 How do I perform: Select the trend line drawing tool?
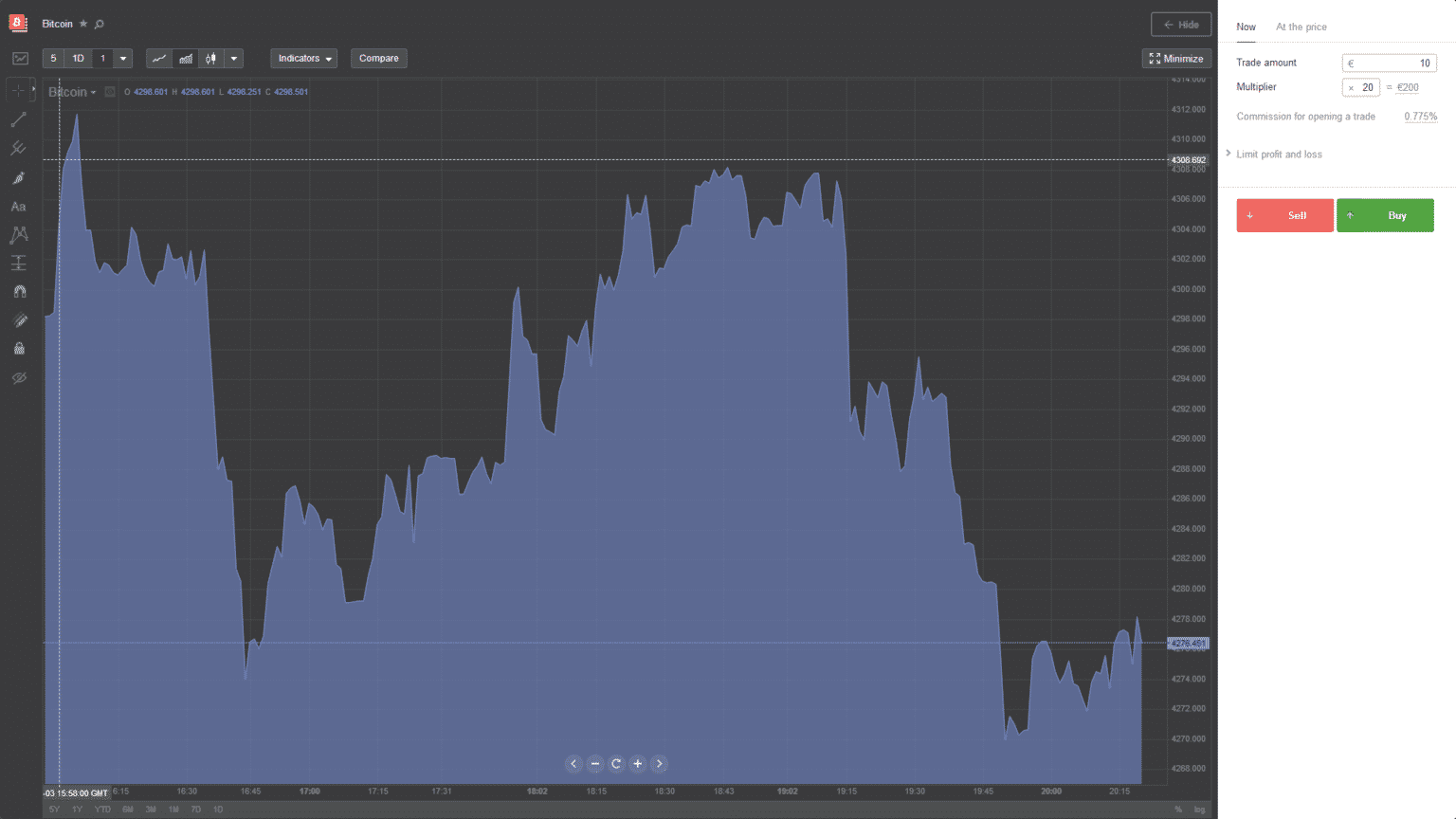pos(19,120)
